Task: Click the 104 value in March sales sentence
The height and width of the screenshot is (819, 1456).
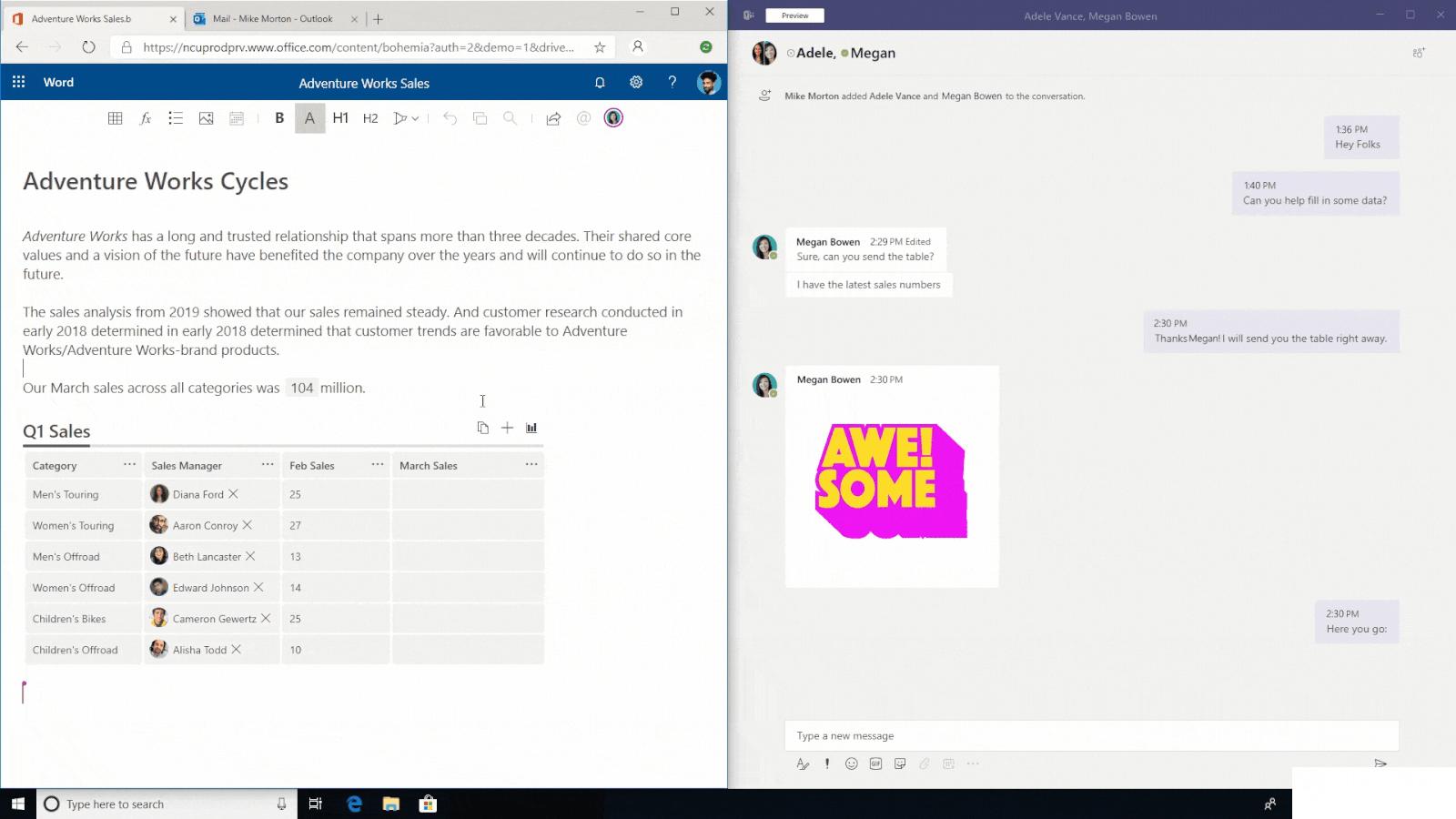Action: click(301, 388)
